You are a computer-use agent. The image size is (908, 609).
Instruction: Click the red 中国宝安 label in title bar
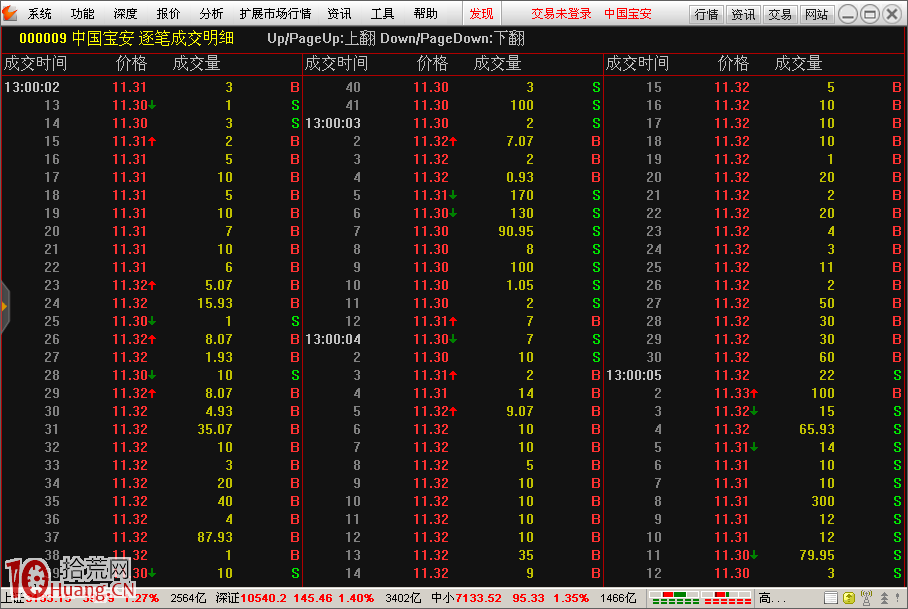coord(628,13)
